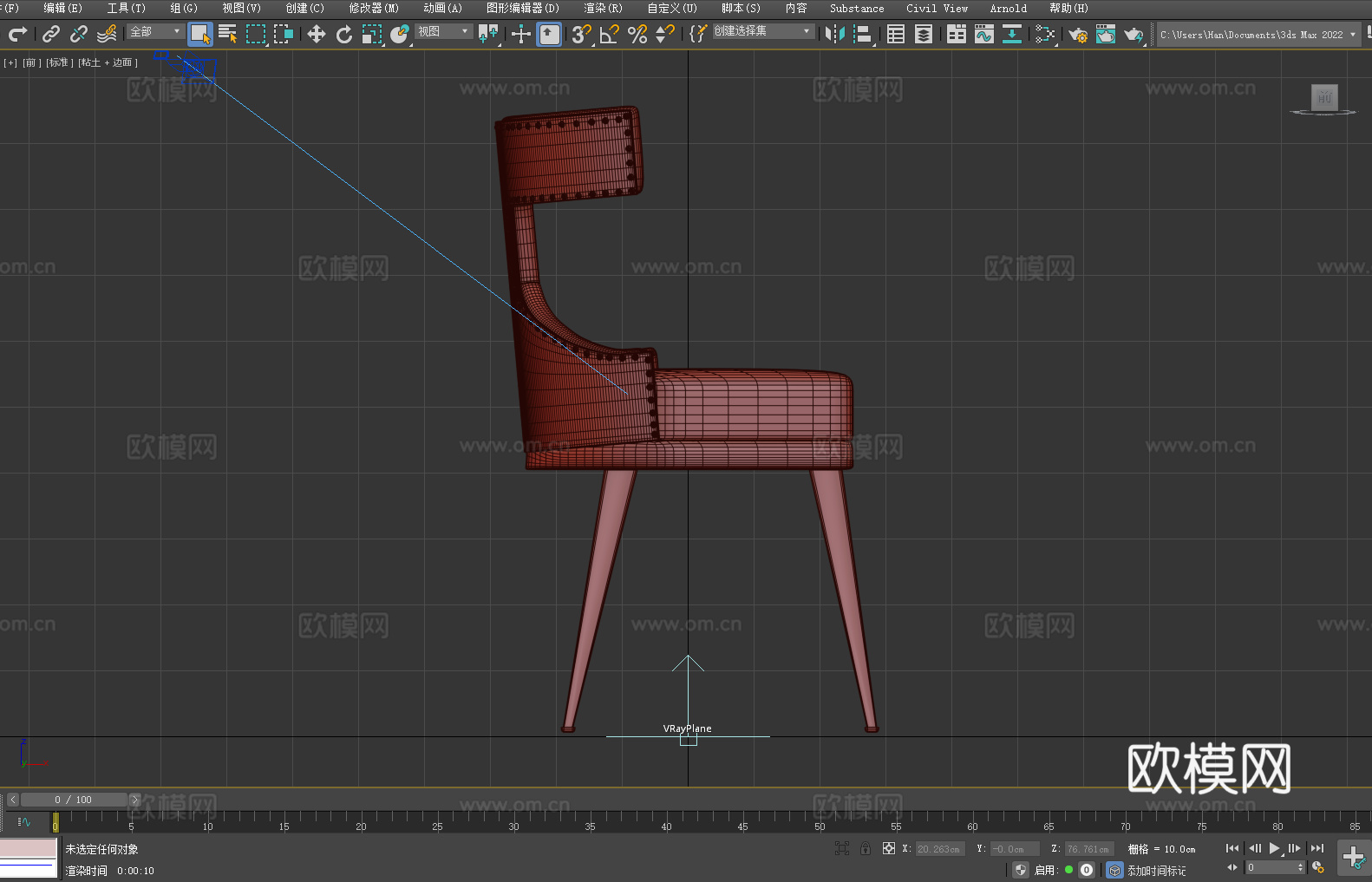Click the Align tool icon
This screenshot has height=882, width=1372.
tap(863, 34)
